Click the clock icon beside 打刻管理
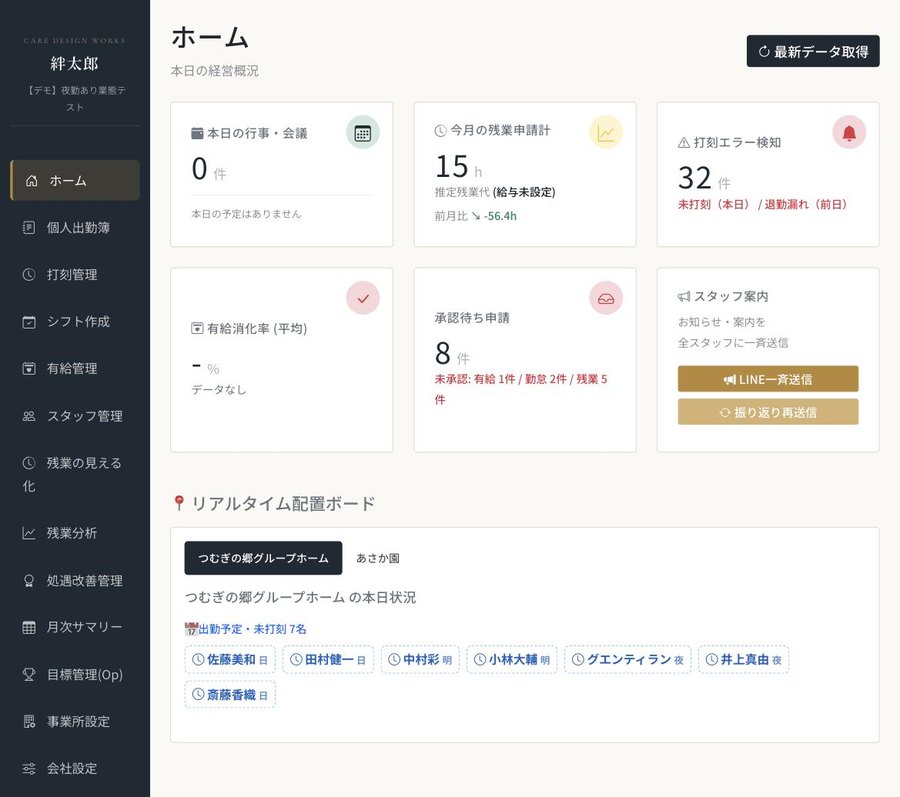The image size is (900, 797). 29,275
